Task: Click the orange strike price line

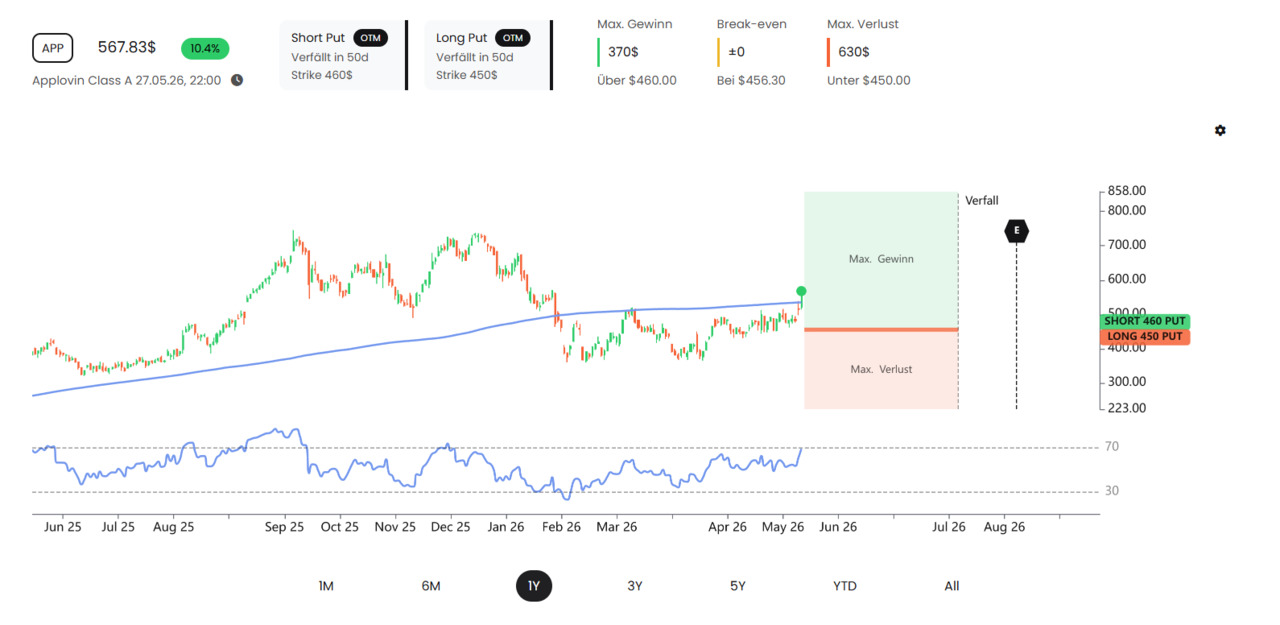Action: pyautogui.click(x=881, y=329)
